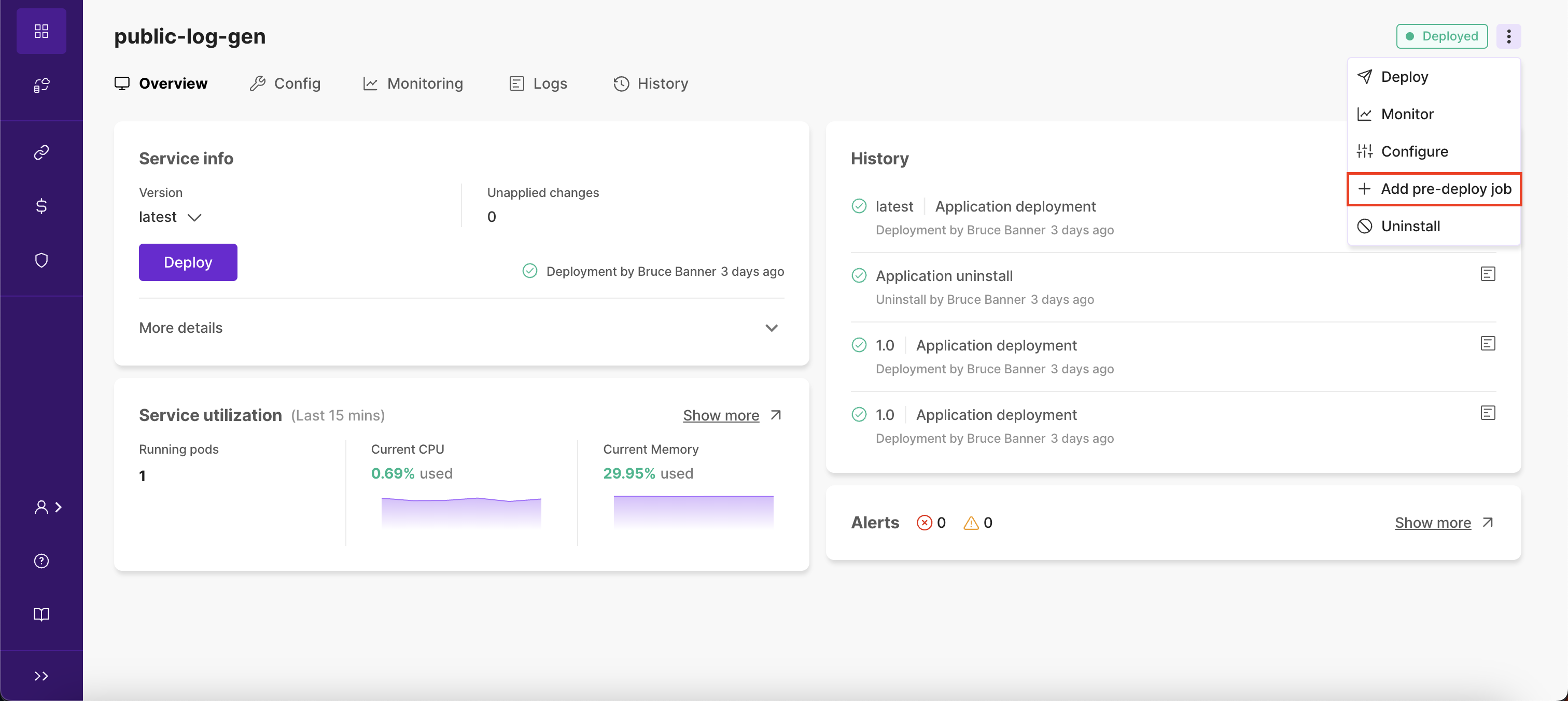
Task: Open the version dropdown showing latest
Action: tap(170, 217)
